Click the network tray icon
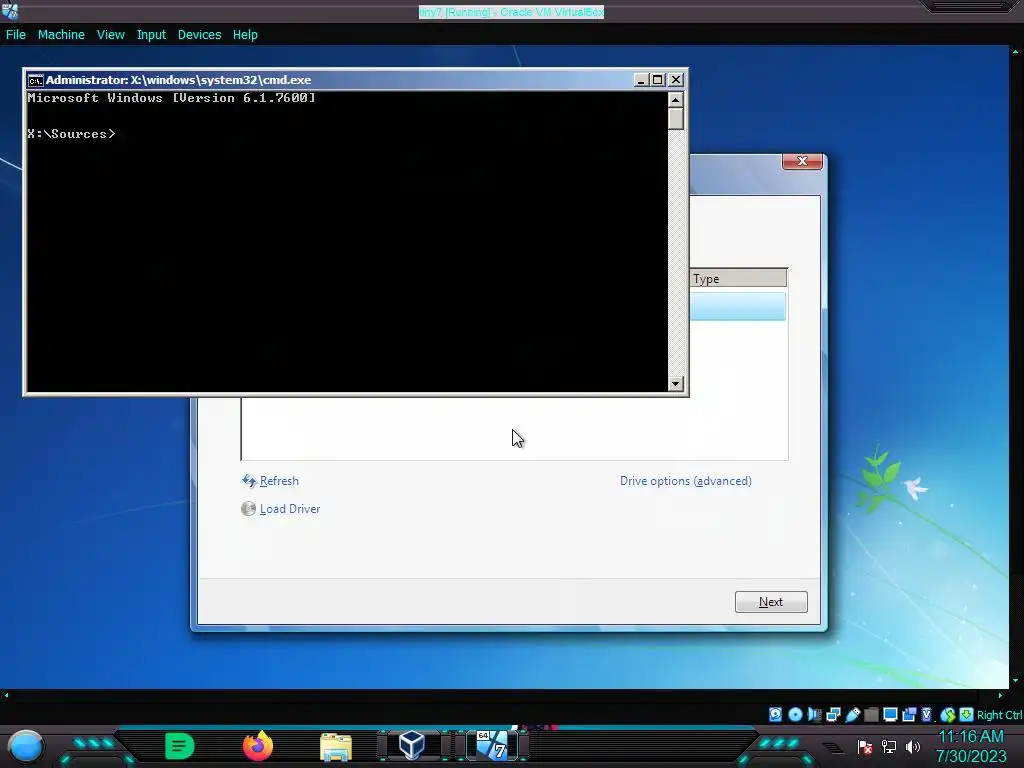Viewport: 1024px width, 768px height. click(889, 746)
